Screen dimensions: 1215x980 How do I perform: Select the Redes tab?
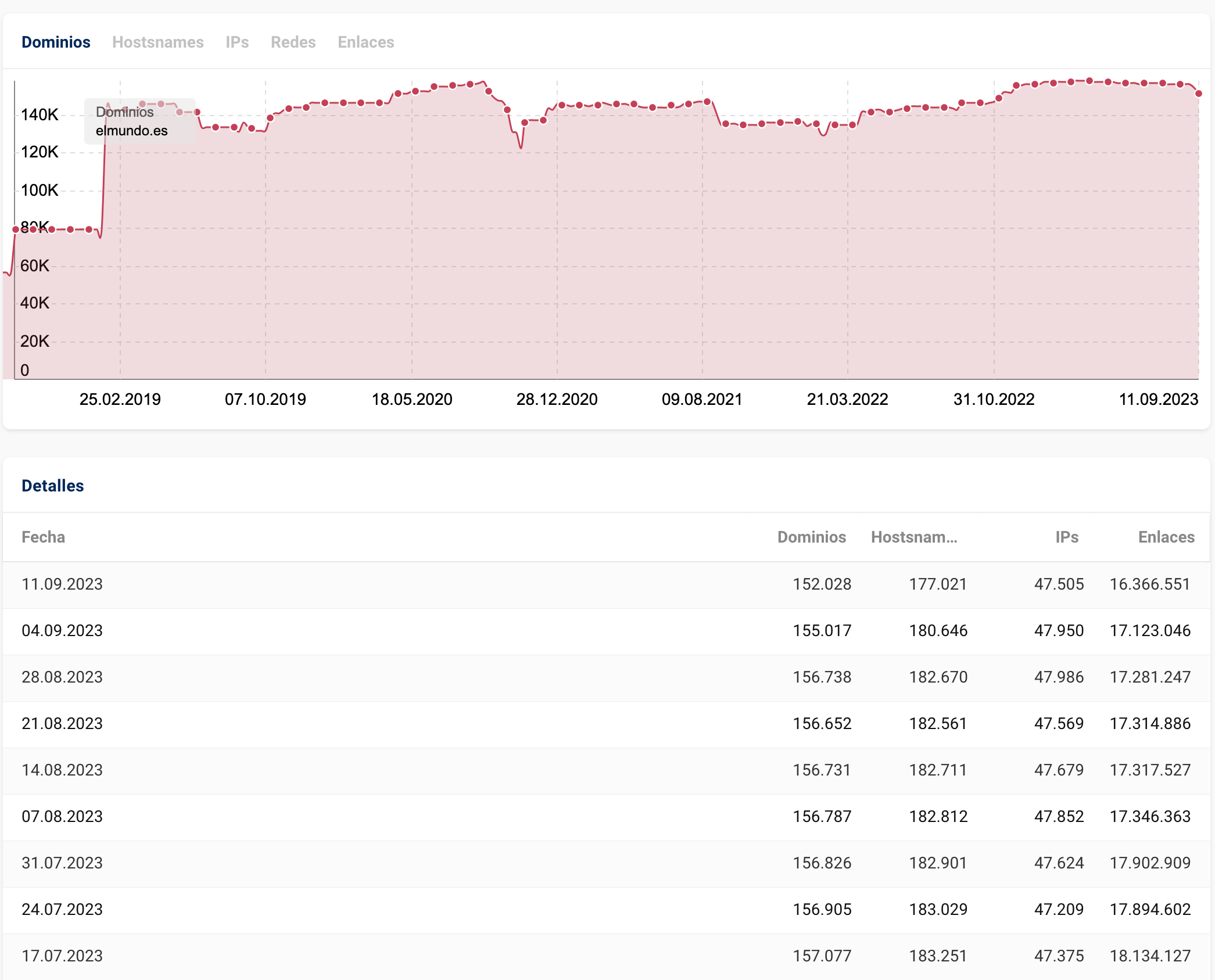[x=293, y=42]
